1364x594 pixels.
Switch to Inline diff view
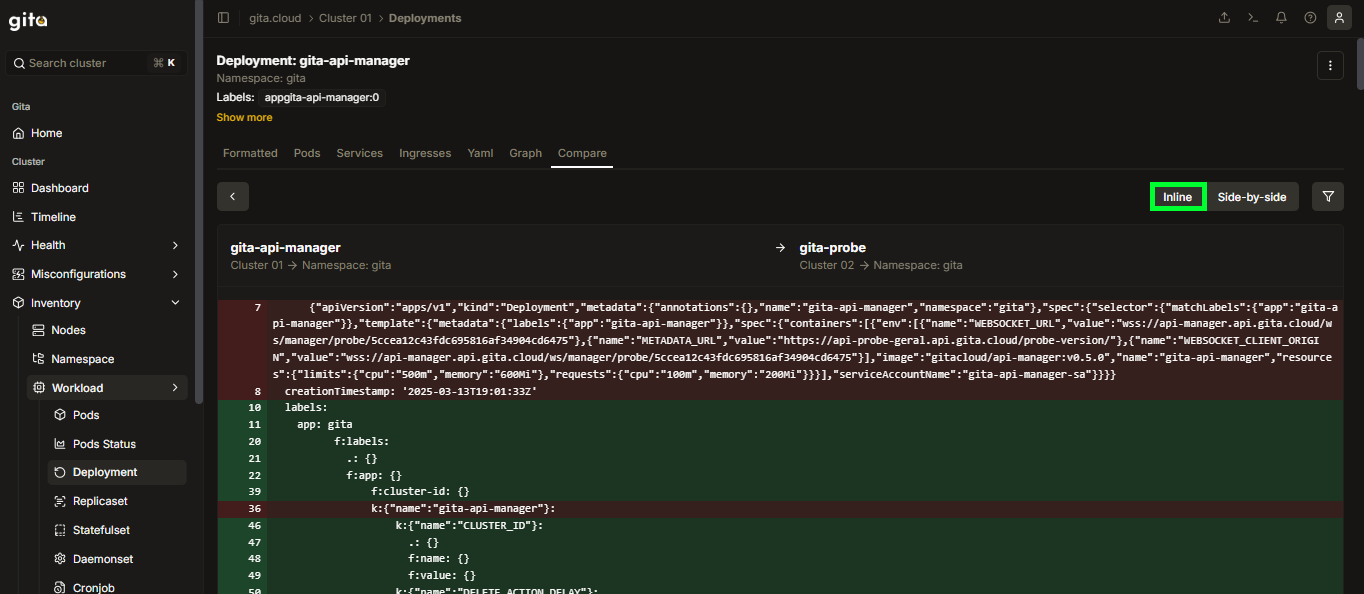pos(1178,197)
